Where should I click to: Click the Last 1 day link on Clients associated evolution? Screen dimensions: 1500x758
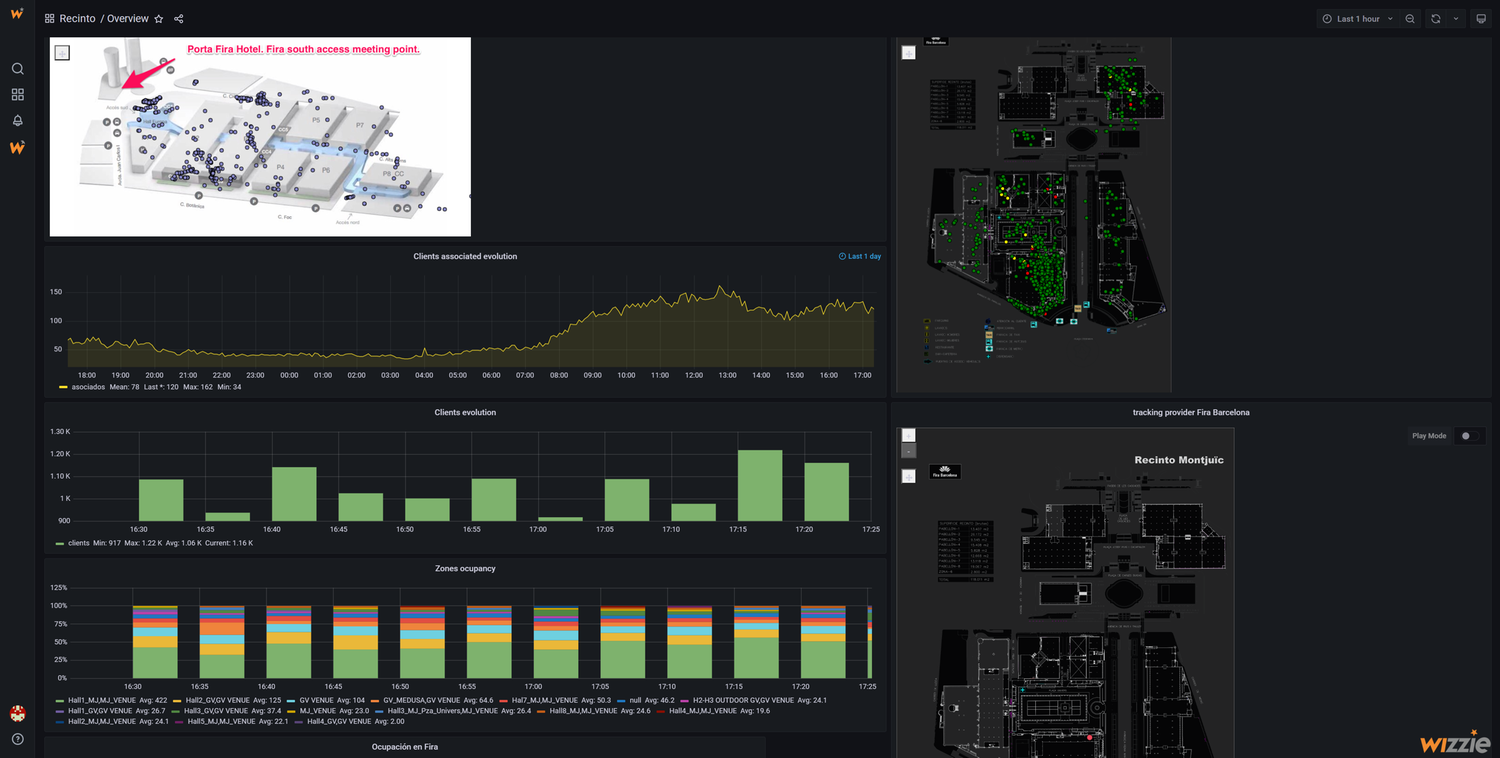click(x=859, y=256)
